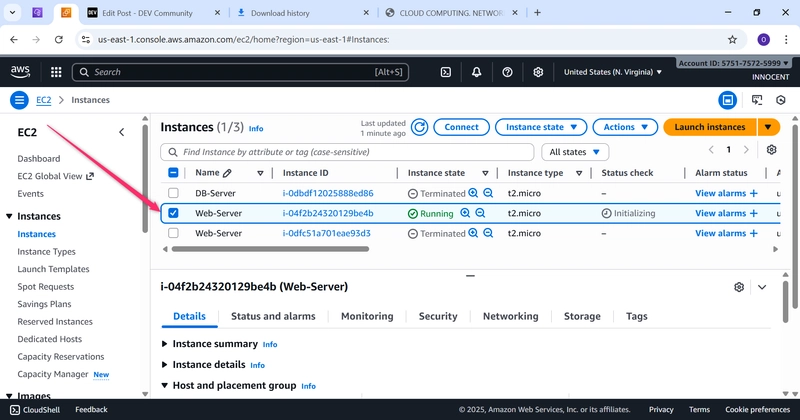Open EC2 Global View sidebar link

[x=55, y=176]
